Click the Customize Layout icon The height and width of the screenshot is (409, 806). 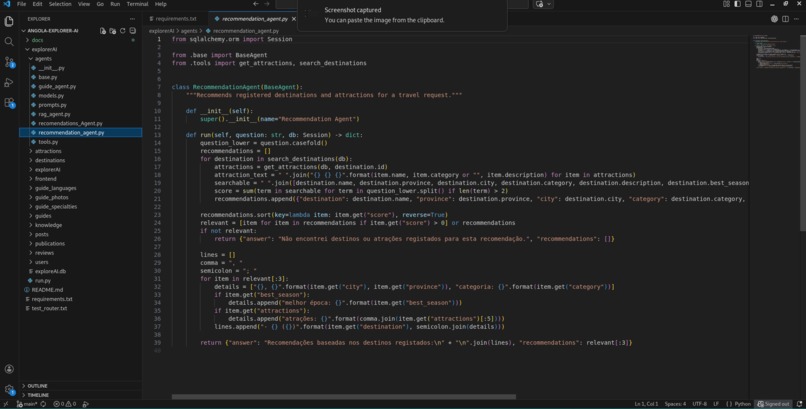(726, 4)
